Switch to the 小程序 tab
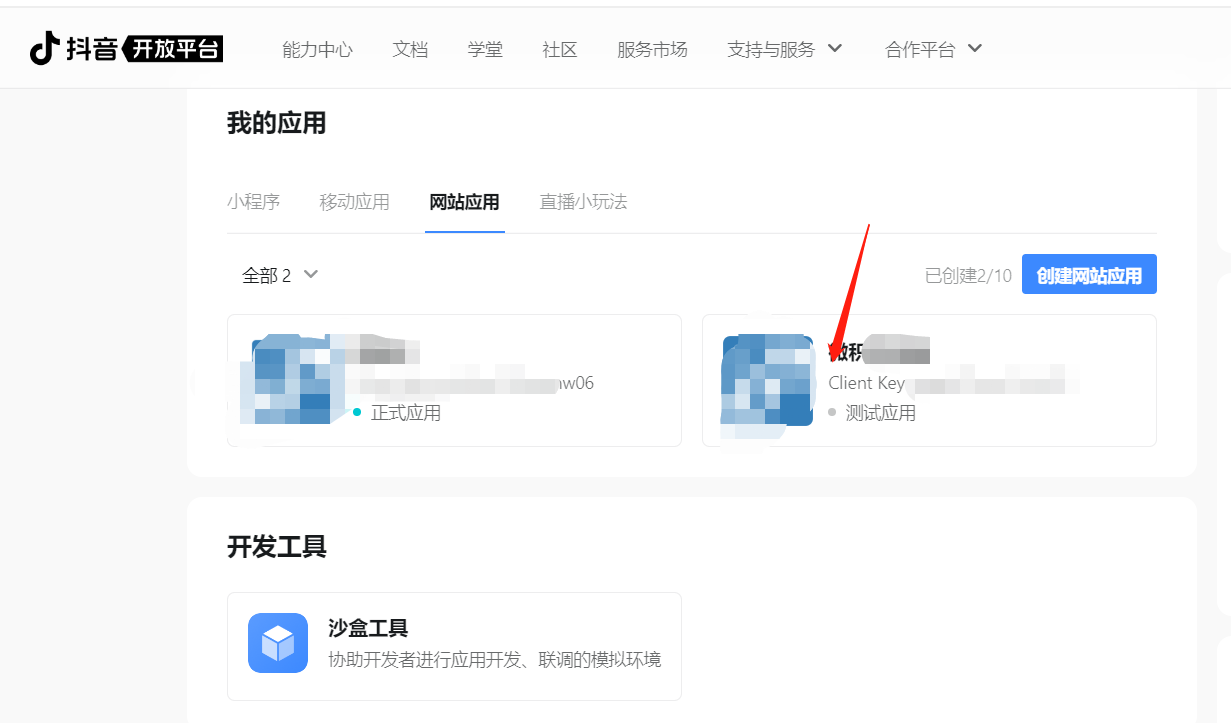Viewport: 1231px width, 723px height. tap(253, 202)
